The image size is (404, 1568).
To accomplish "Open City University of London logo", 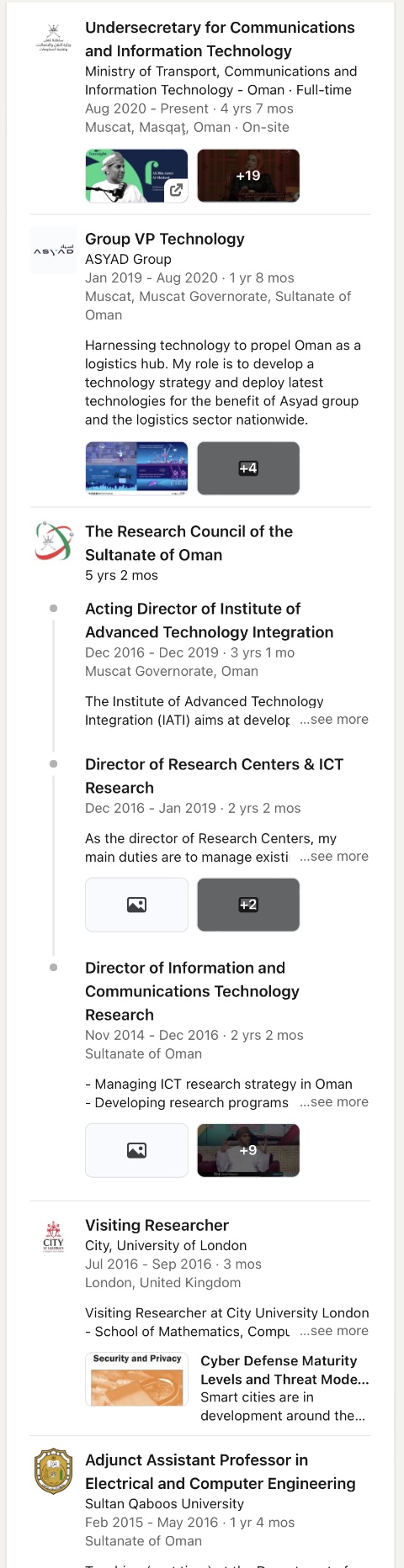I will click(x=53, y=1235).
